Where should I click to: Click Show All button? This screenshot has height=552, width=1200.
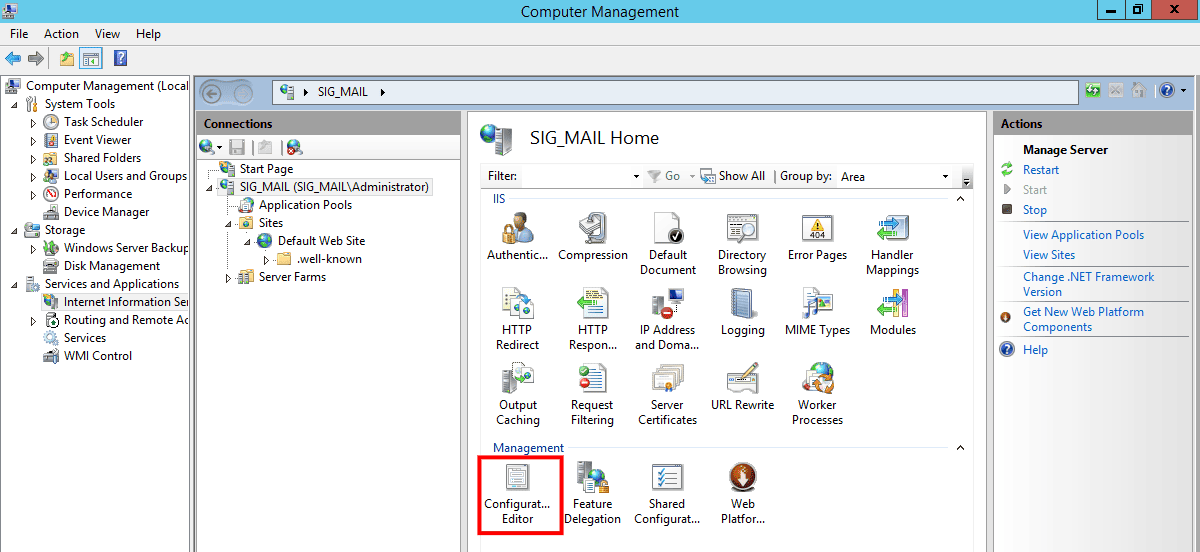click(x=733, y=176)
